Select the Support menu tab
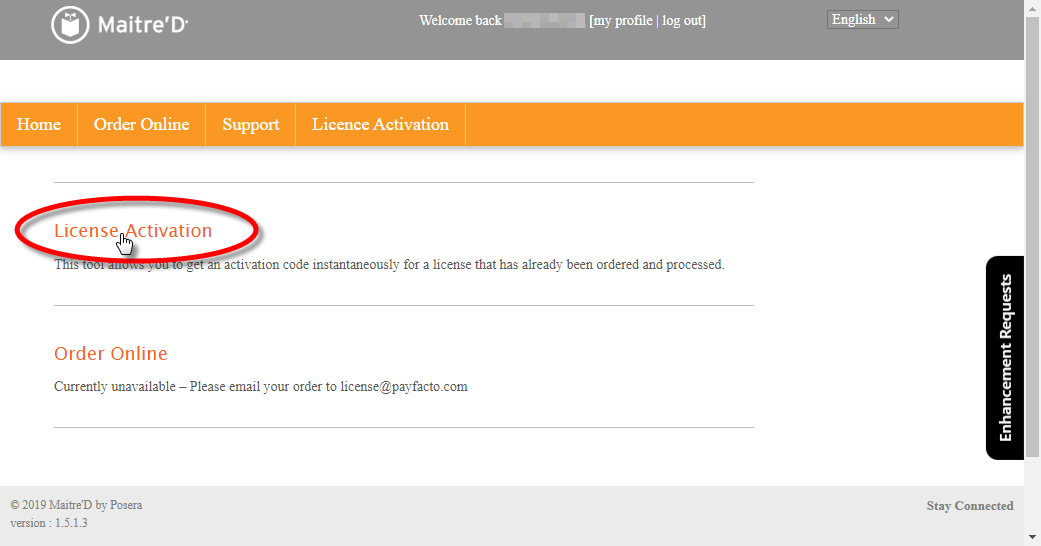 [x=250, y=124]
